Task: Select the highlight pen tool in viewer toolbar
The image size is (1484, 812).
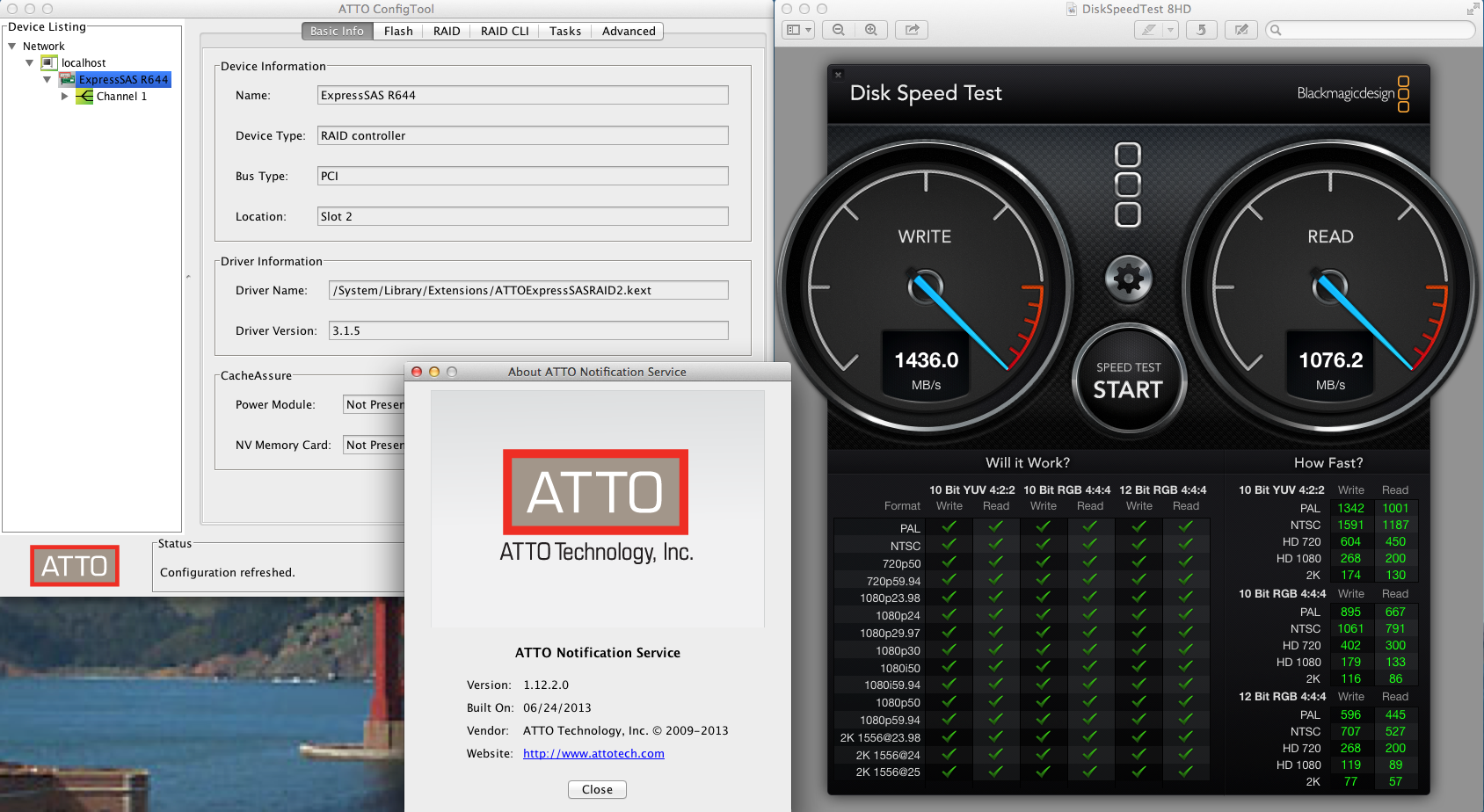Action: (x=1148, y=30)
